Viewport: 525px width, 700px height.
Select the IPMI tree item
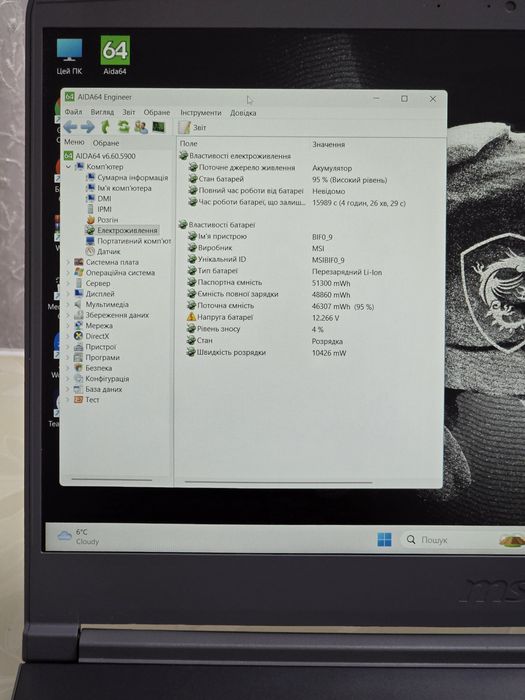coord(99,209)
